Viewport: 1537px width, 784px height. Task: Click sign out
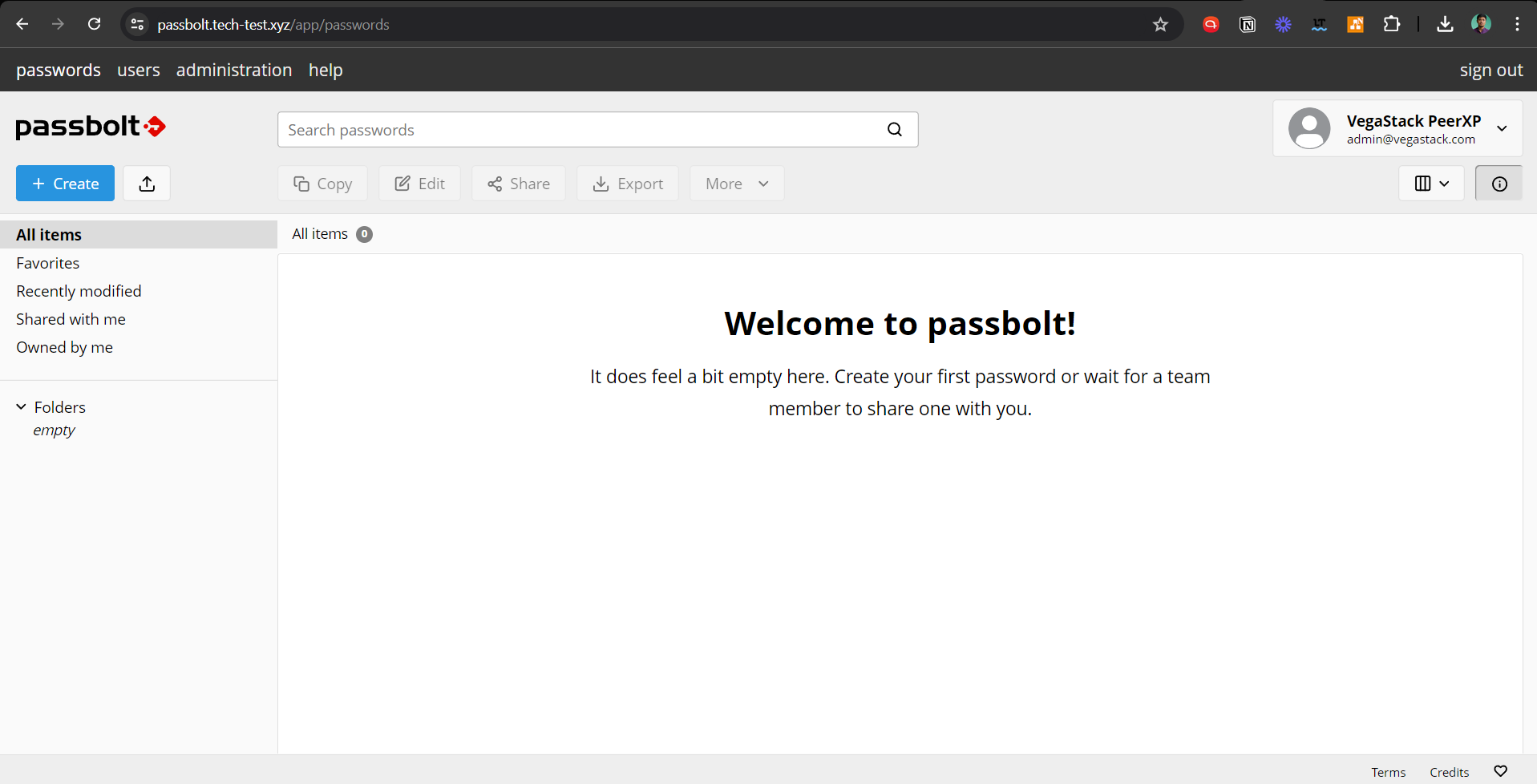pos(1491,70)
